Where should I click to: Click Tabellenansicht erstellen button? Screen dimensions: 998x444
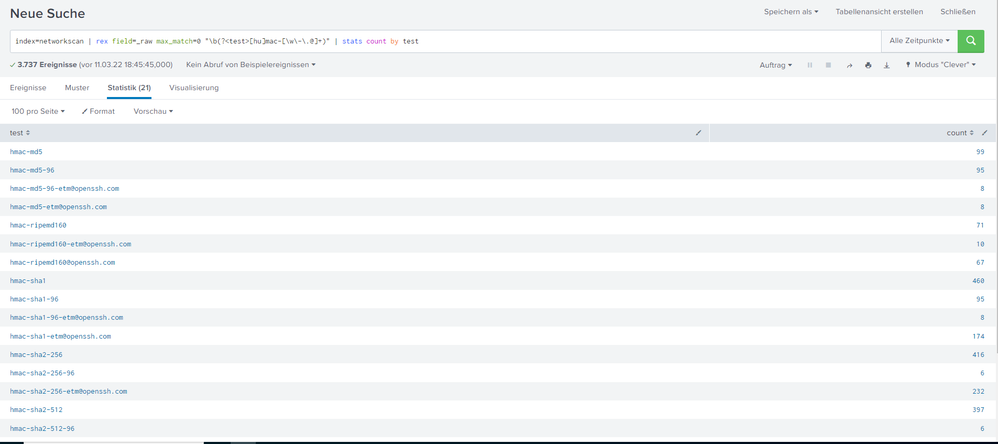pos(879,12)
